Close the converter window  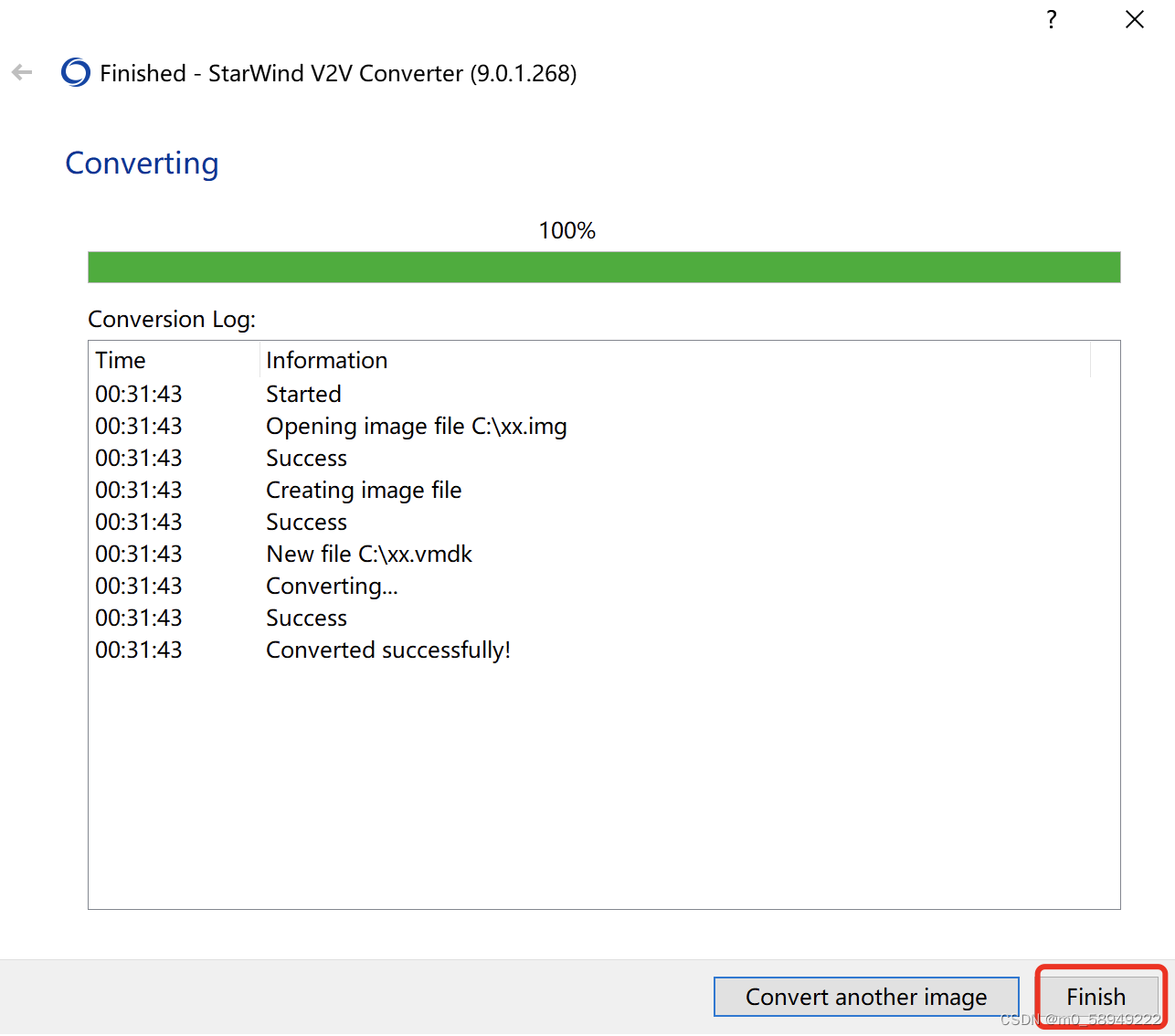click(1135, 19)
